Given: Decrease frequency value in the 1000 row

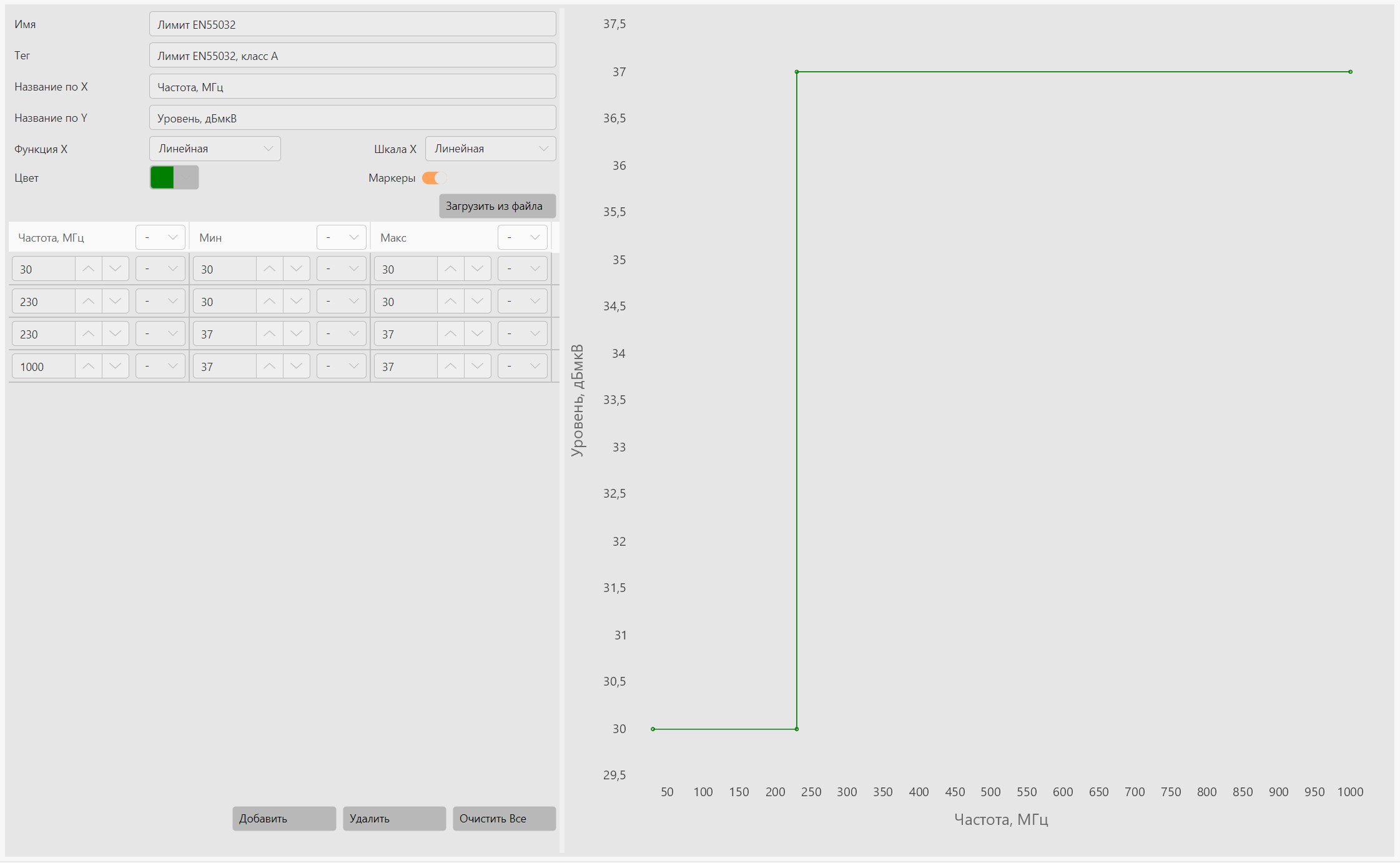Looking at the screenshot, I should pos(116,366).
